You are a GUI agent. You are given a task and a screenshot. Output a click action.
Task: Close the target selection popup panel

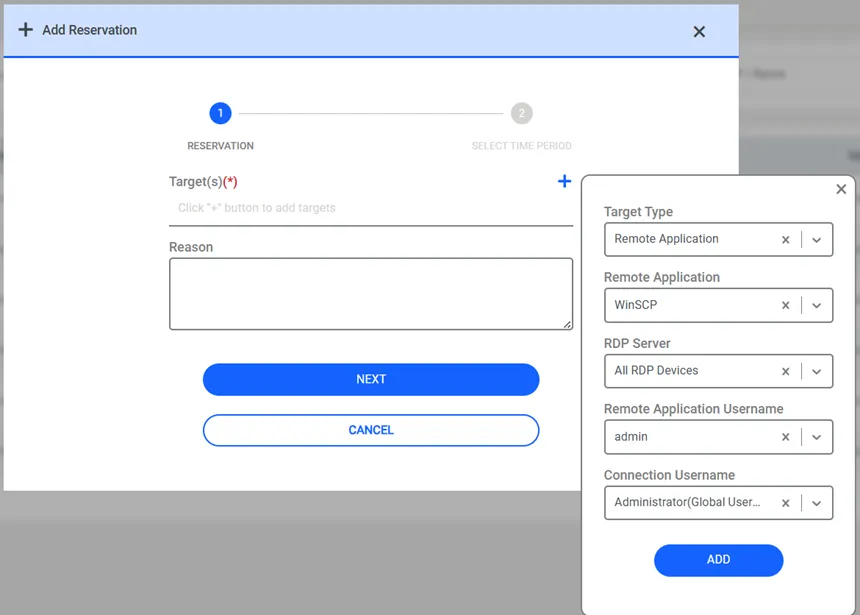[841, 189]
